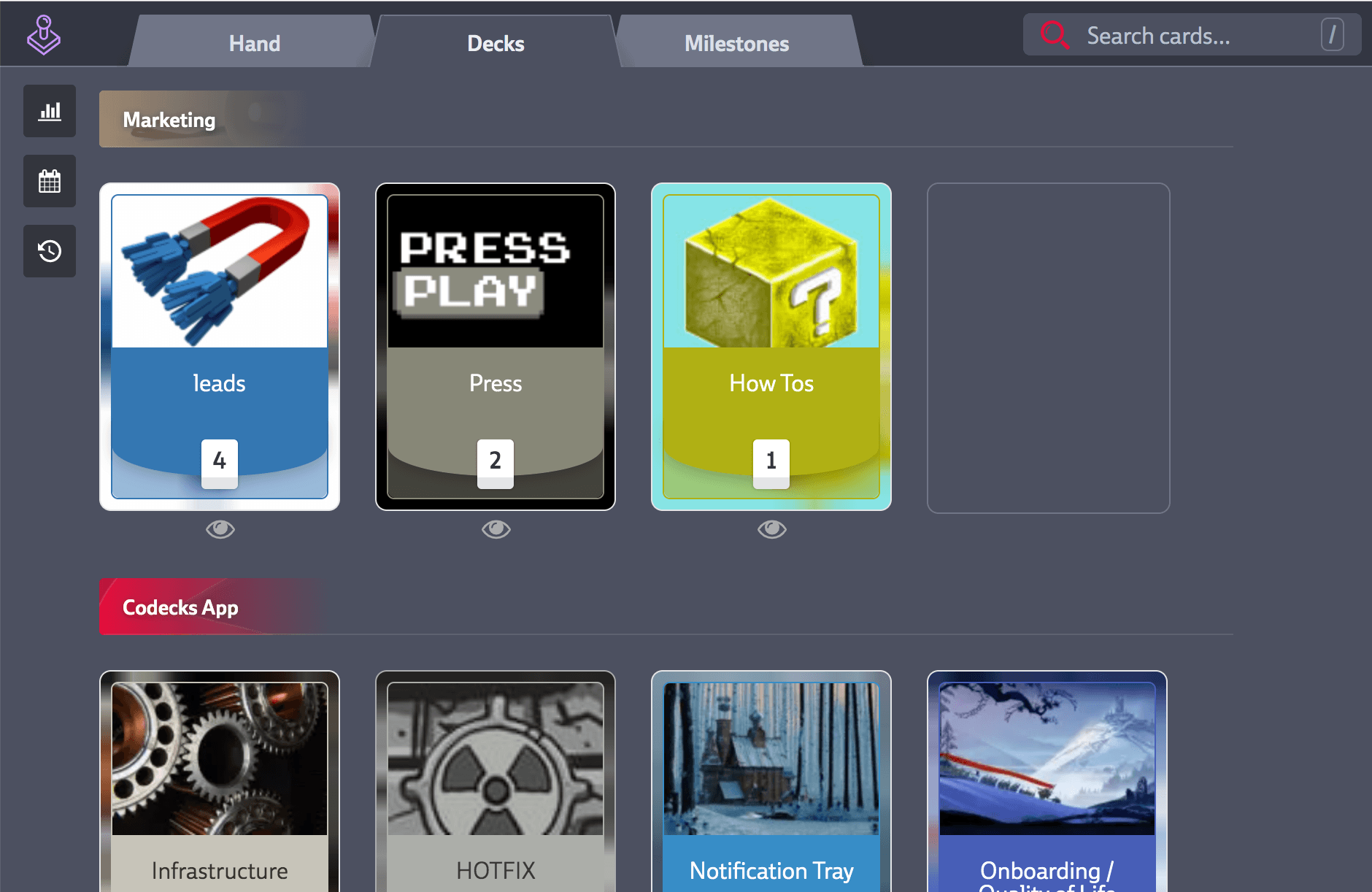Toggle visibility eye under How Tos deck
The image size is (1372, 892).
tap(772, 529)
